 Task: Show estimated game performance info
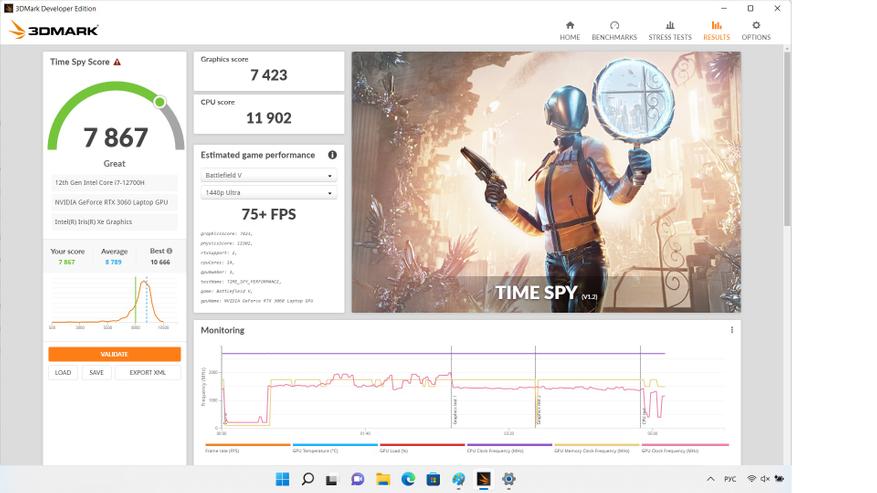point(332,155)
